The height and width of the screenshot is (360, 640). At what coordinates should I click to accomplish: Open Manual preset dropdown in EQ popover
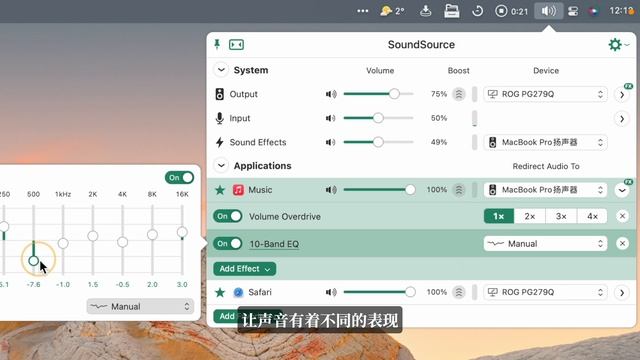coord(140,307)
